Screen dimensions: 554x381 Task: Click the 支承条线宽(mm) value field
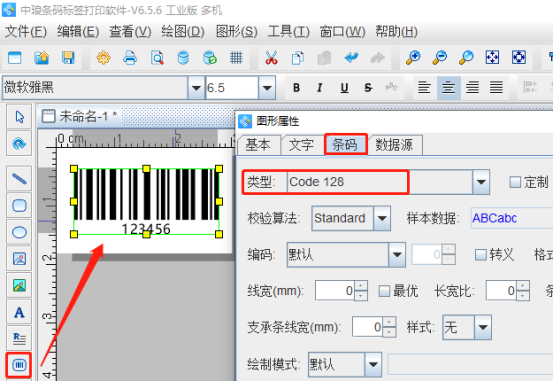367,327
